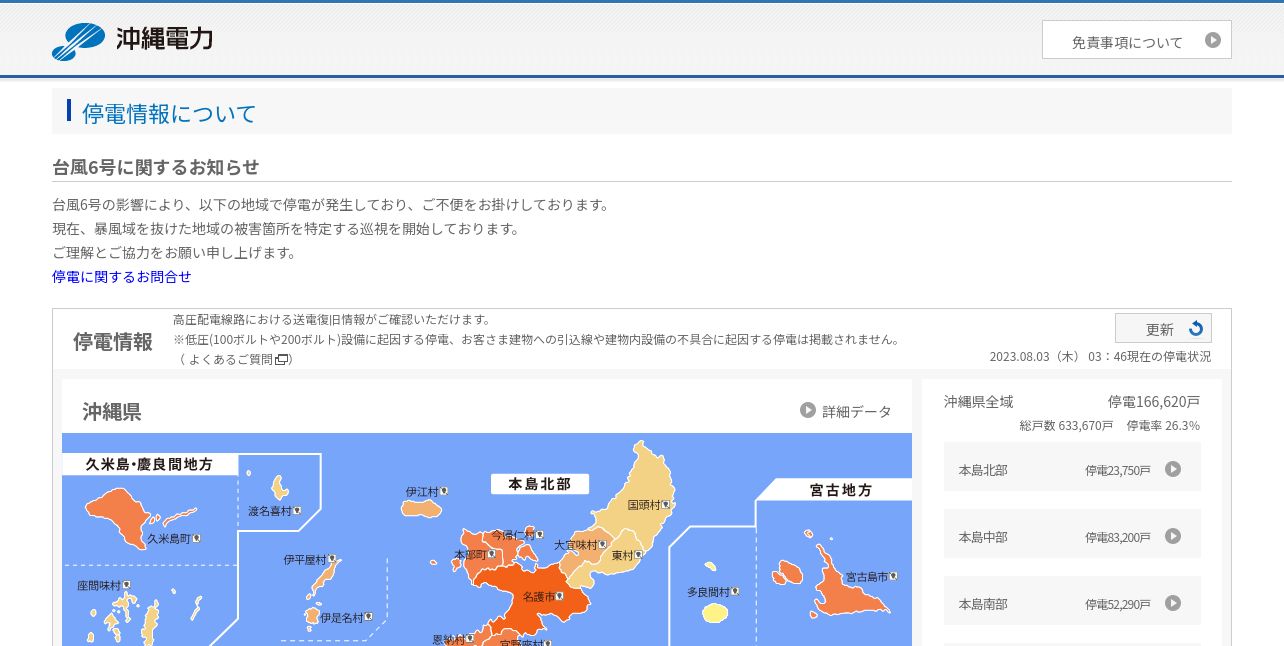Click the marker icon next to 多良間村

735,592
